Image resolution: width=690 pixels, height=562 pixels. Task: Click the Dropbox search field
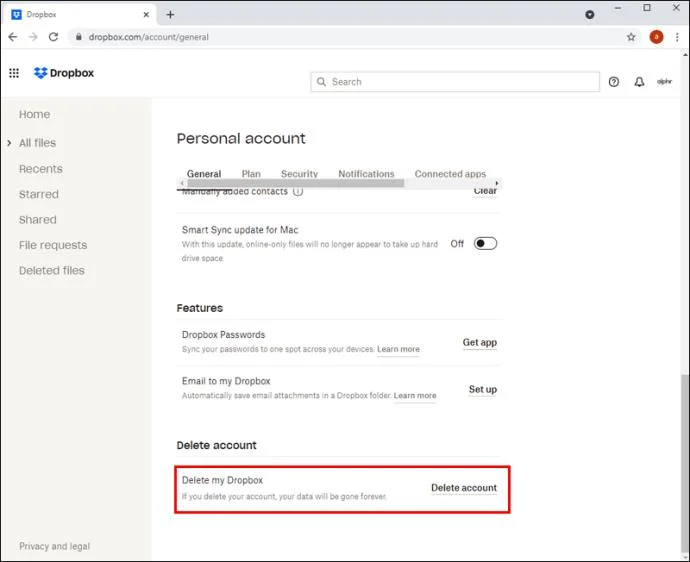coord(455,82)
